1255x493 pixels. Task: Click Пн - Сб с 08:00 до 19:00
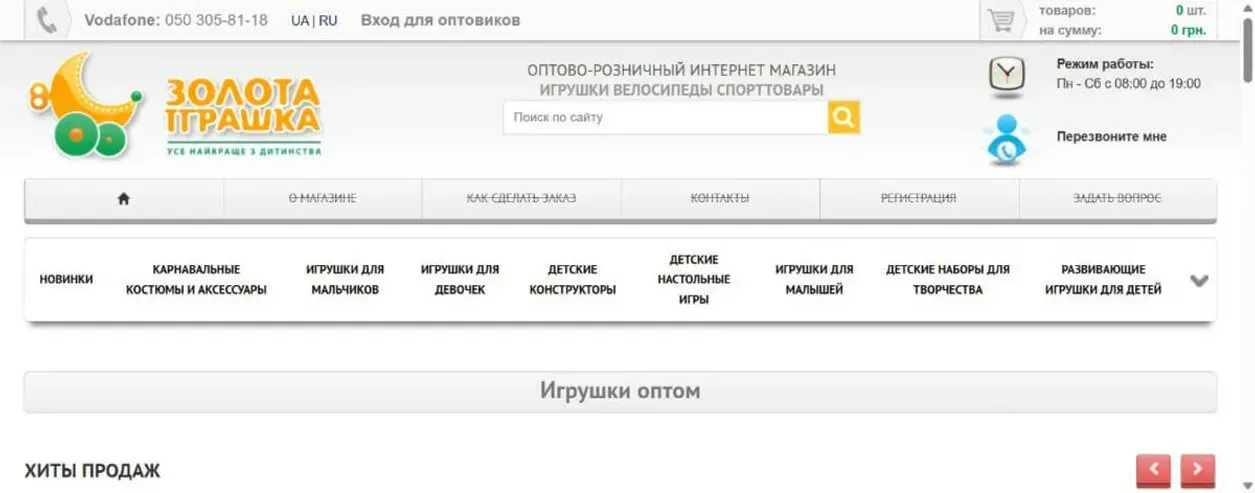click(x=1129, y=84)
